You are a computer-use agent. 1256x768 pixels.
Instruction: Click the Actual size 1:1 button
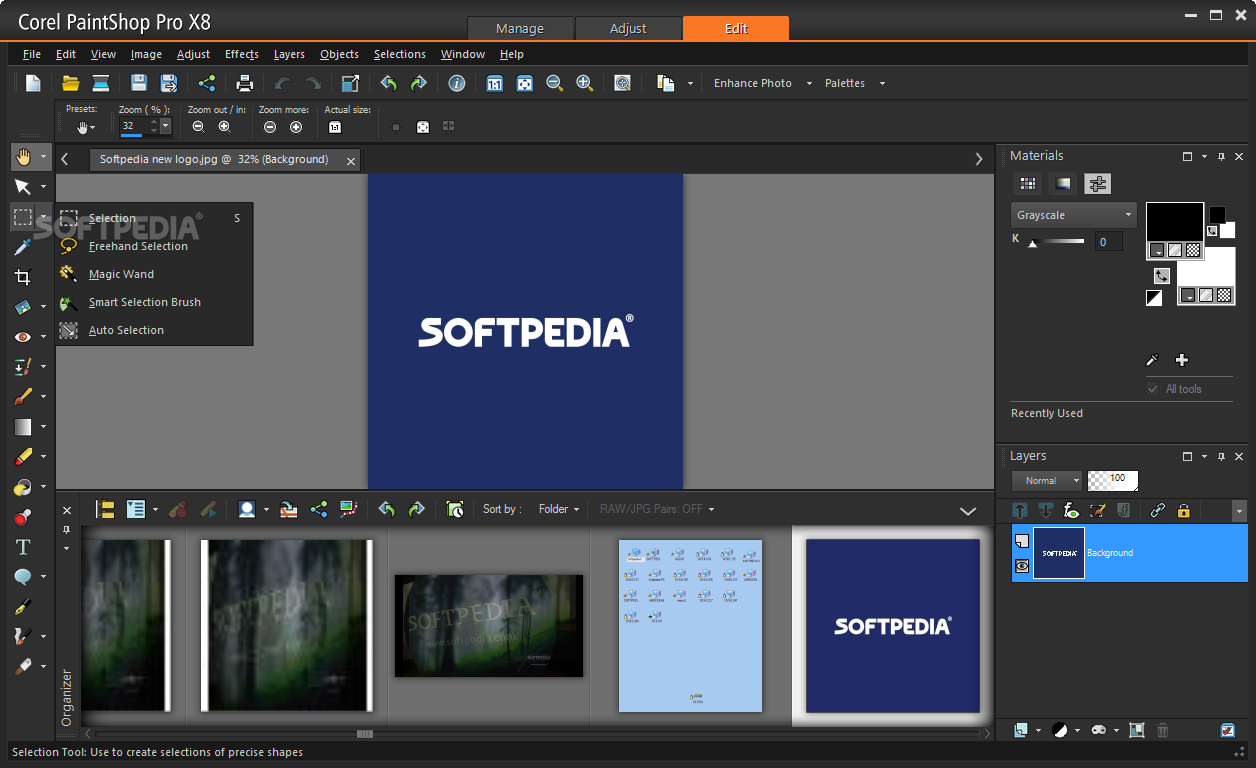pos(335,127)
